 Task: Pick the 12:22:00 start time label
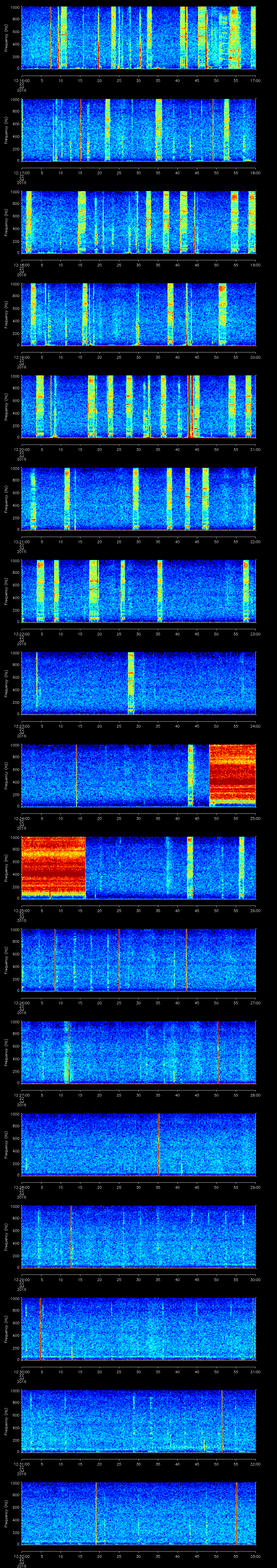coord(21,634)
